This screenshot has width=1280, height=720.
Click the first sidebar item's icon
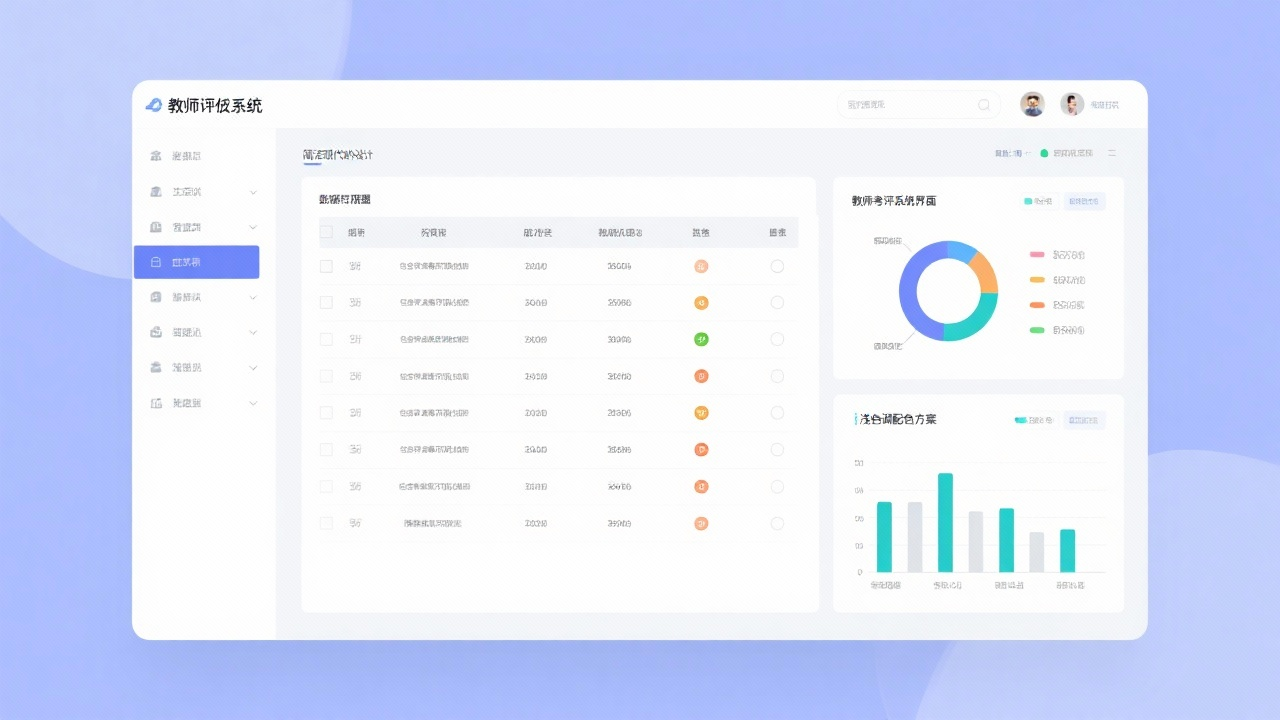pyautogui.click(x=155, y=156)
